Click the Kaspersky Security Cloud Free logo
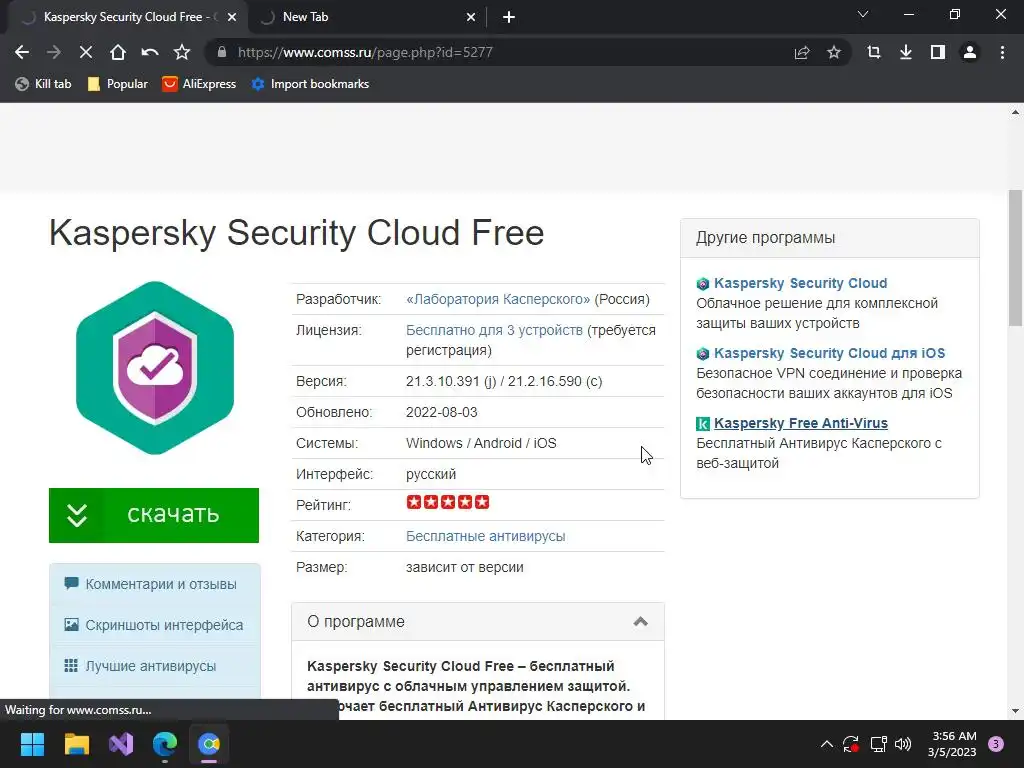1024x768 pixels. click(x=155, y=368)
